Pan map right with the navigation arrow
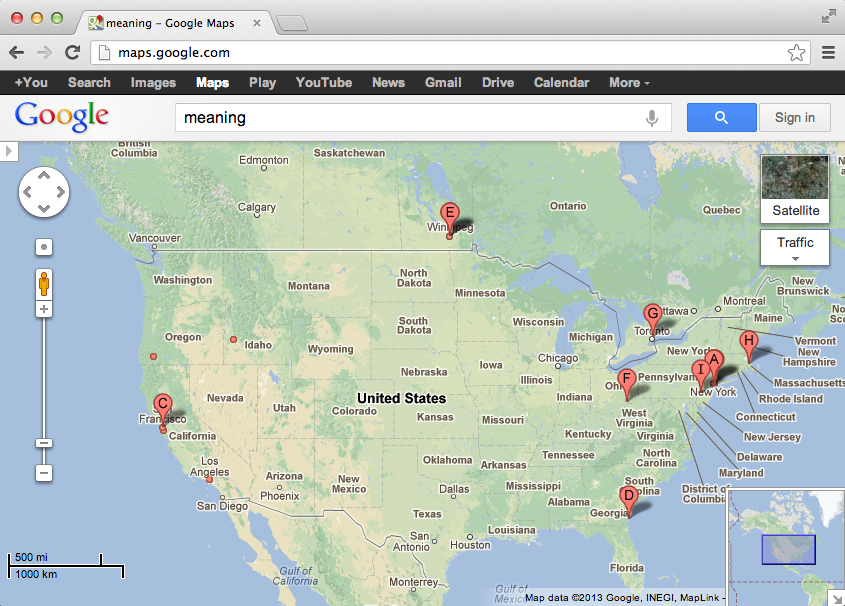Screen dimensions: 845x606 (60, 192)
